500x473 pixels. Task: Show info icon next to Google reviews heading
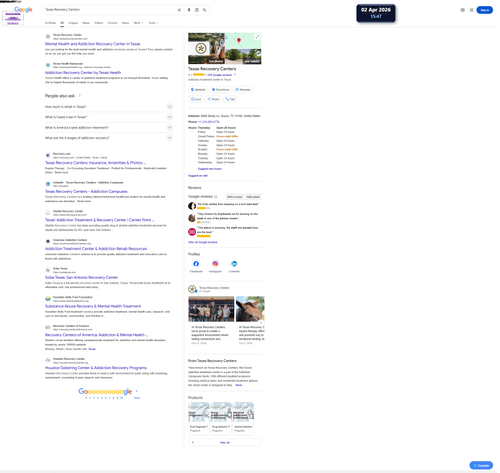[x=216, y=197]
